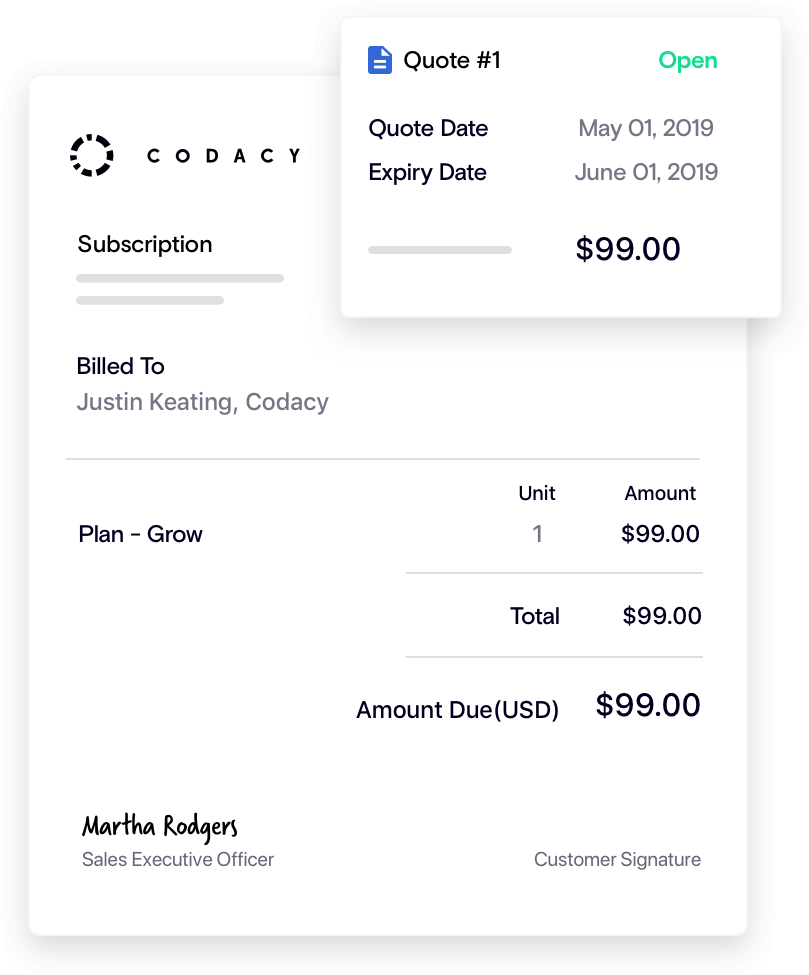Select the Quote #1 title

point(451,60)
